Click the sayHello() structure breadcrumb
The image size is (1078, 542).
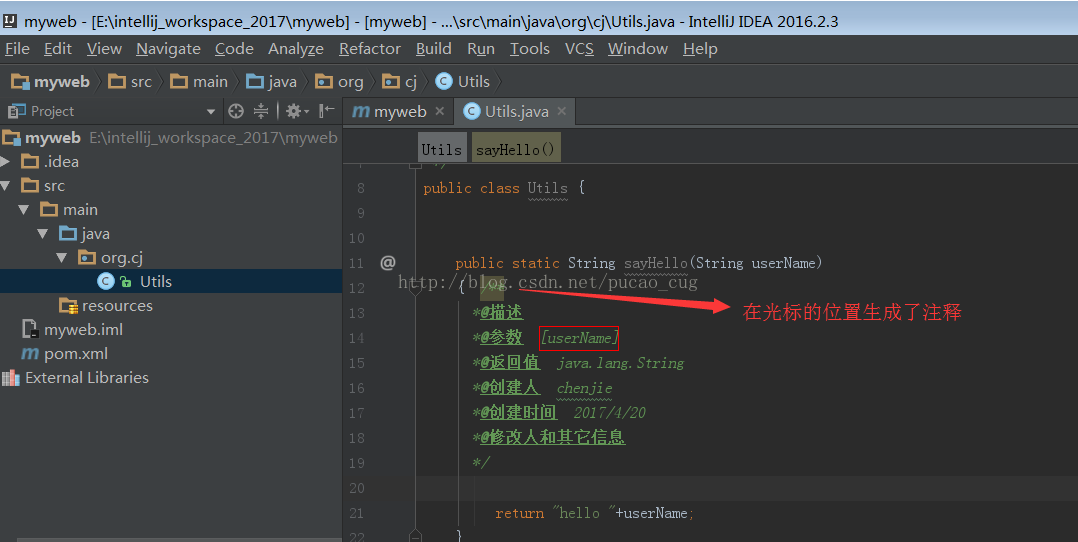tap(516, 149)
